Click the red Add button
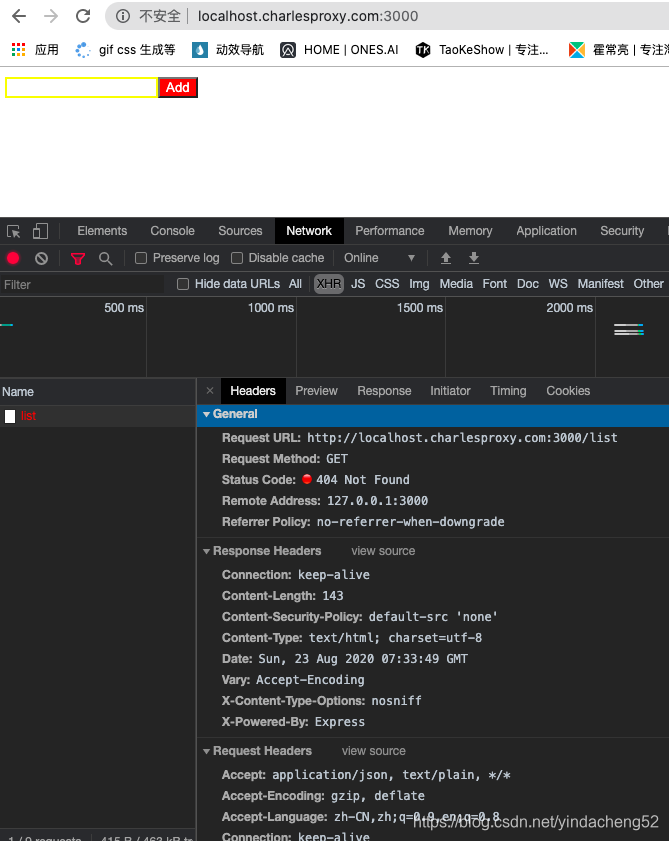The height and width of the screenshot is (841, 669). (178, 87)
